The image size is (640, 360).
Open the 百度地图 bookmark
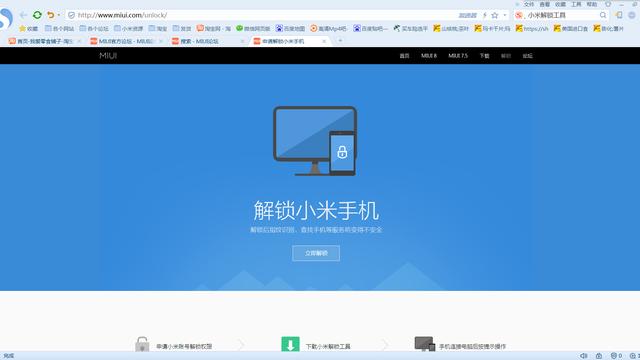[290, 29]
